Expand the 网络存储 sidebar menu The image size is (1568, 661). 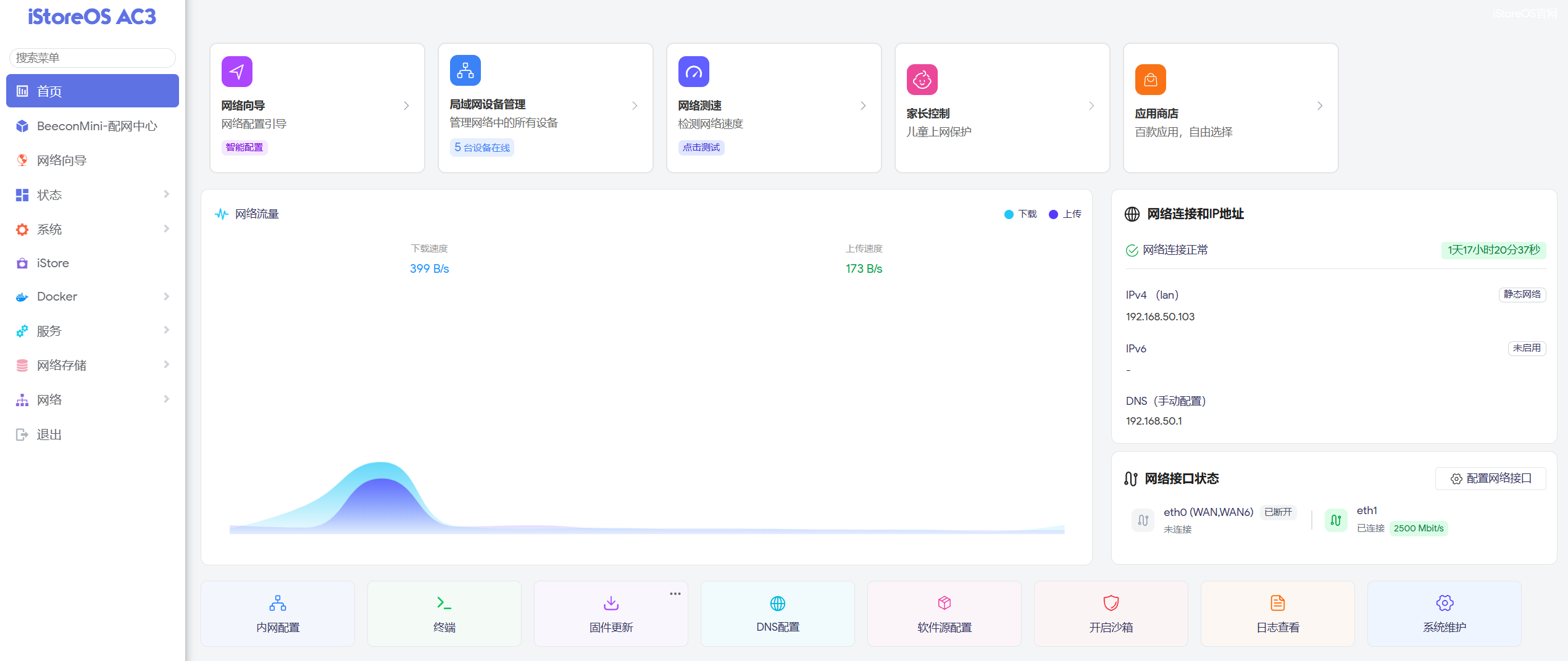tap(93, 365)
